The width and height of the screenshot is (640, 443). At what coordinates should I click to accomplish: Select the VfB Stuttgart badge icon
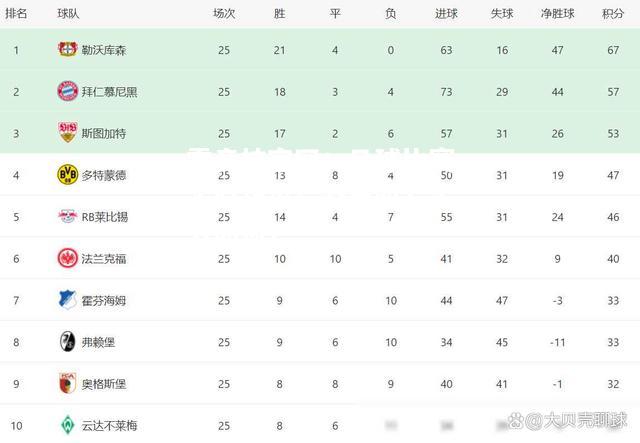[67, 132]
